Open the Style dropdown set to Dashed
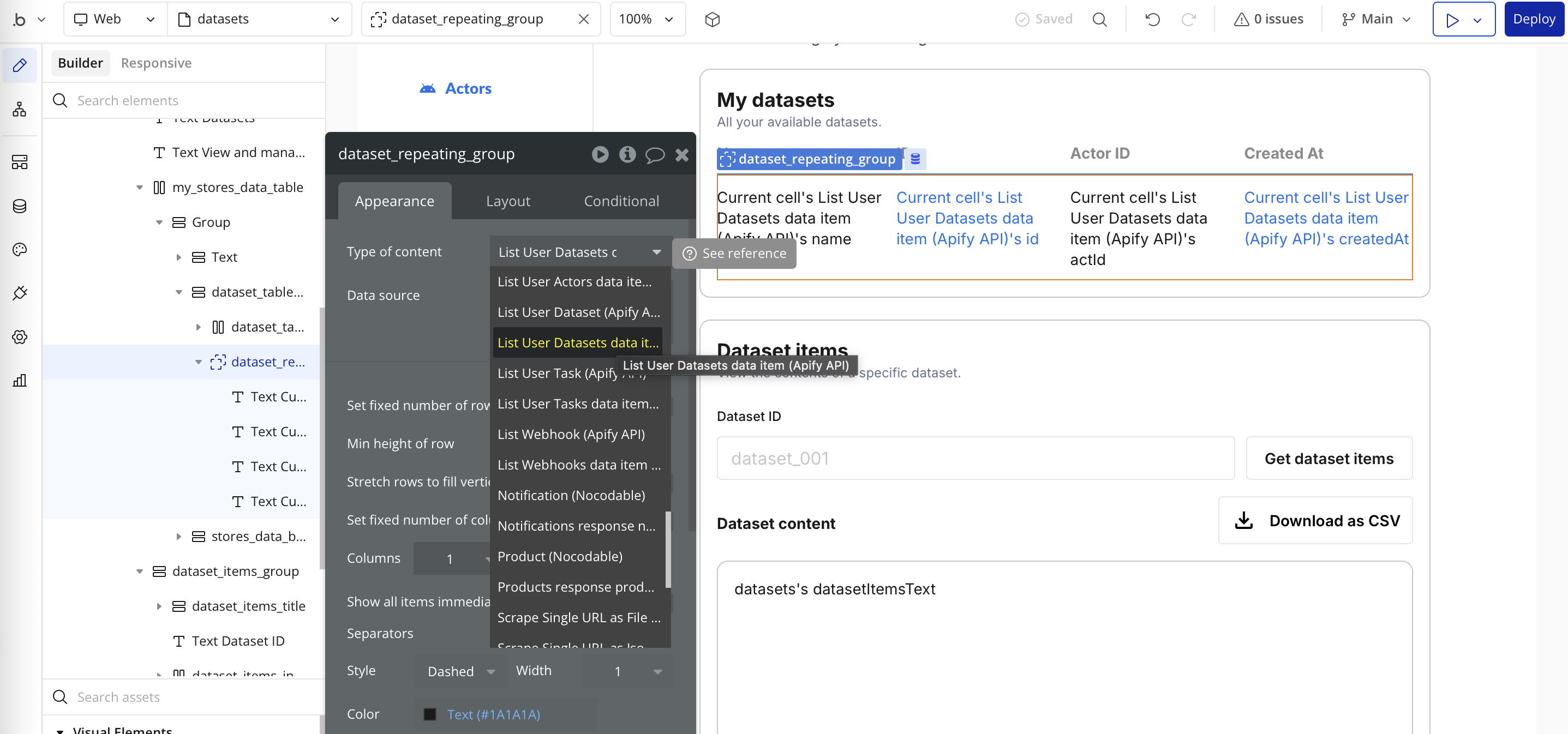This screenshot has height=734, width=1568. pyautogui.click(x=461, y=671)
